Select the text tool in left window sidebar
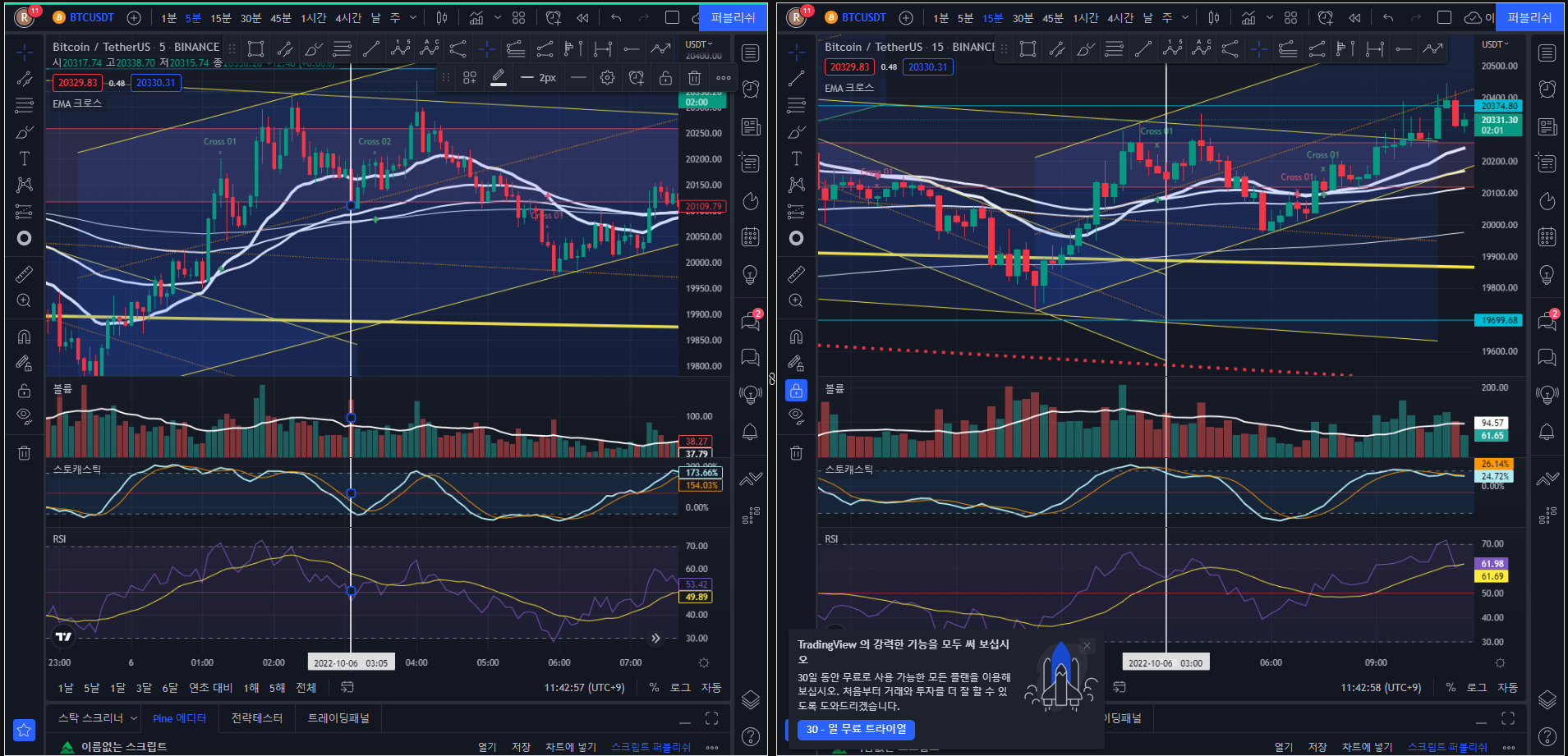Image resolution: width=1568 pixels, height=756 pixels. [25, 158]
